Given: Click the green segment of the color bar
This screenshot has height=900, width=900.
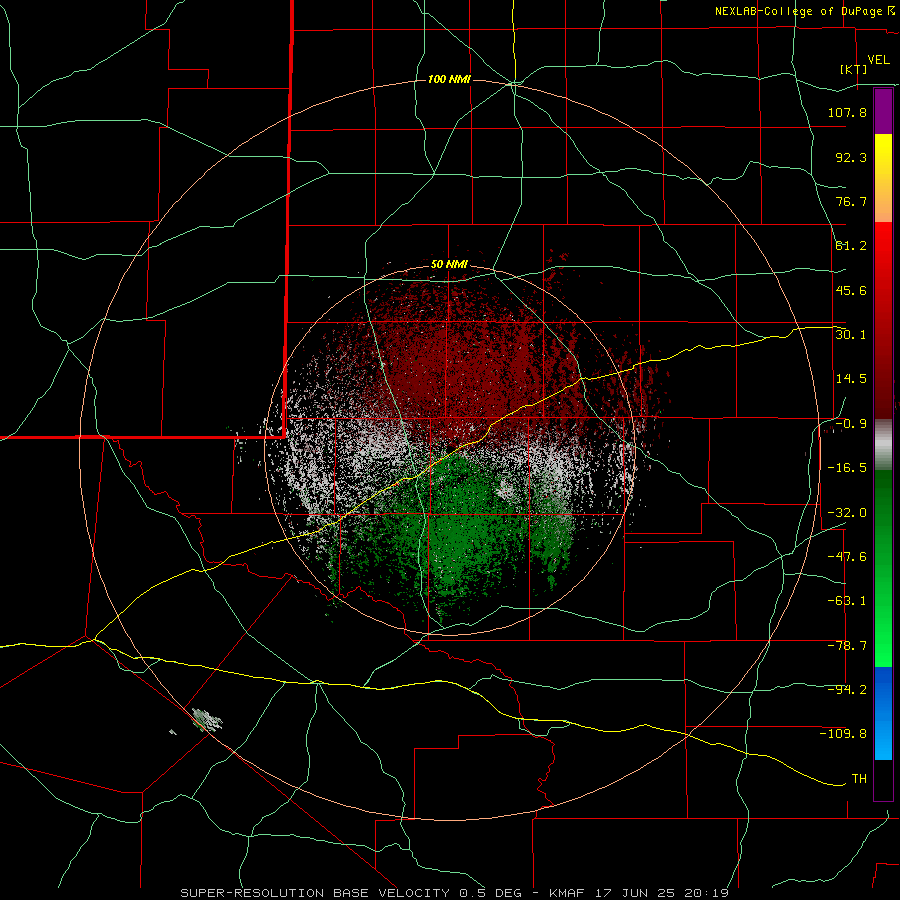Looking at the screenshot, I should point(883,568).
